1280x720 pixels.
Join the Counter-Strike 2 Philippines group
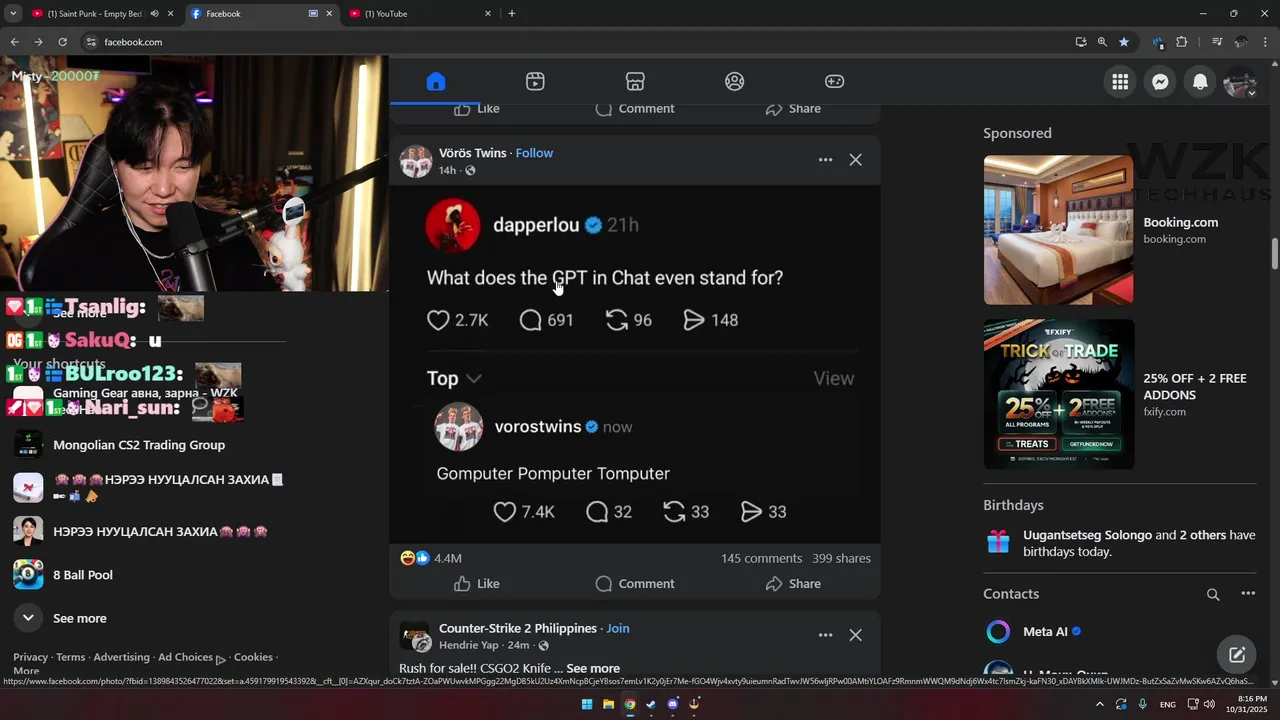pos(618,628)
